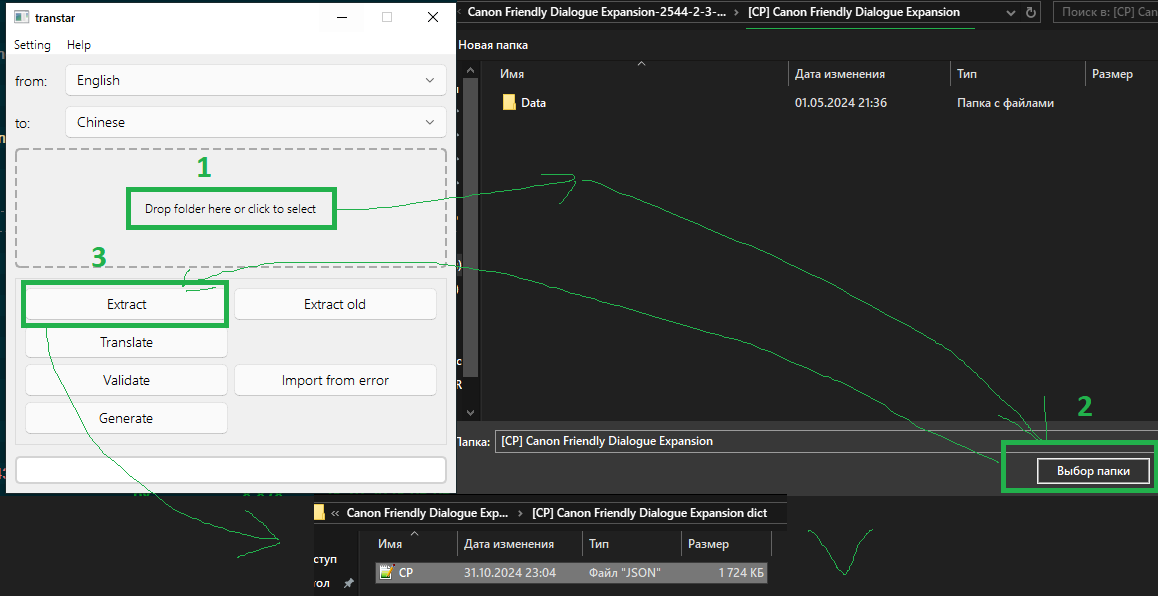Click the pin icon in the lower sidebar
1158x596 pixels.
[x=348, y=583]
